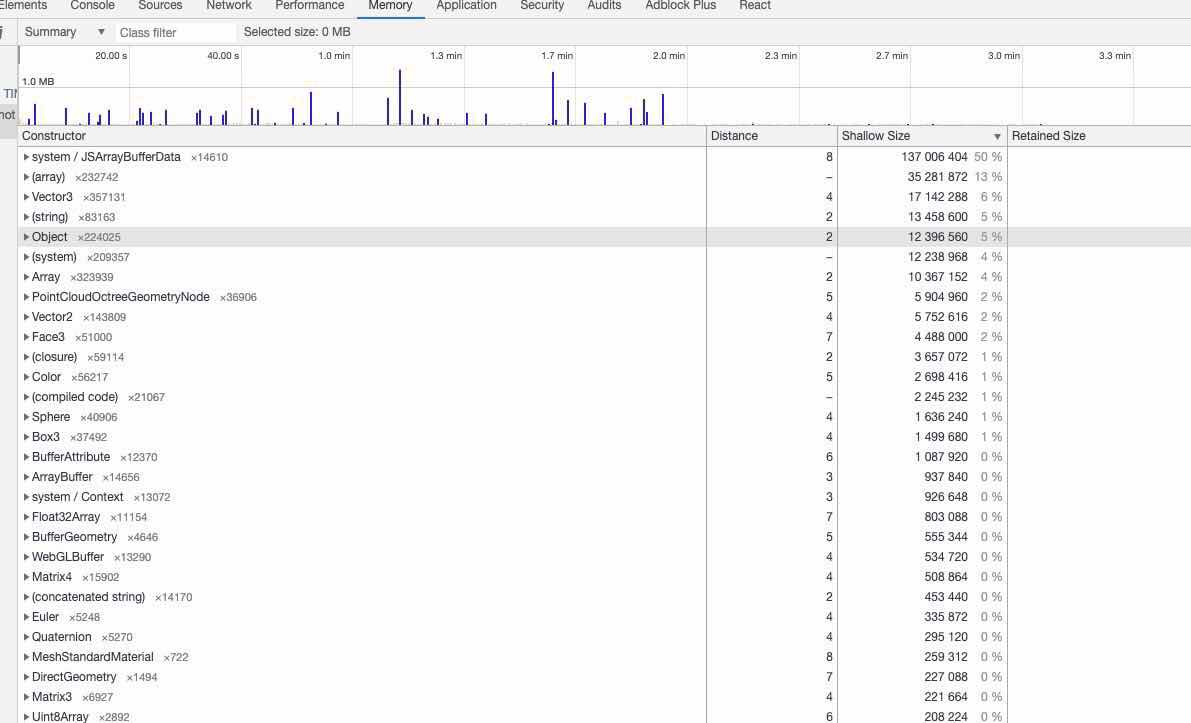
Task: Expand the (compiled code) row
Action: coord(26,397)
